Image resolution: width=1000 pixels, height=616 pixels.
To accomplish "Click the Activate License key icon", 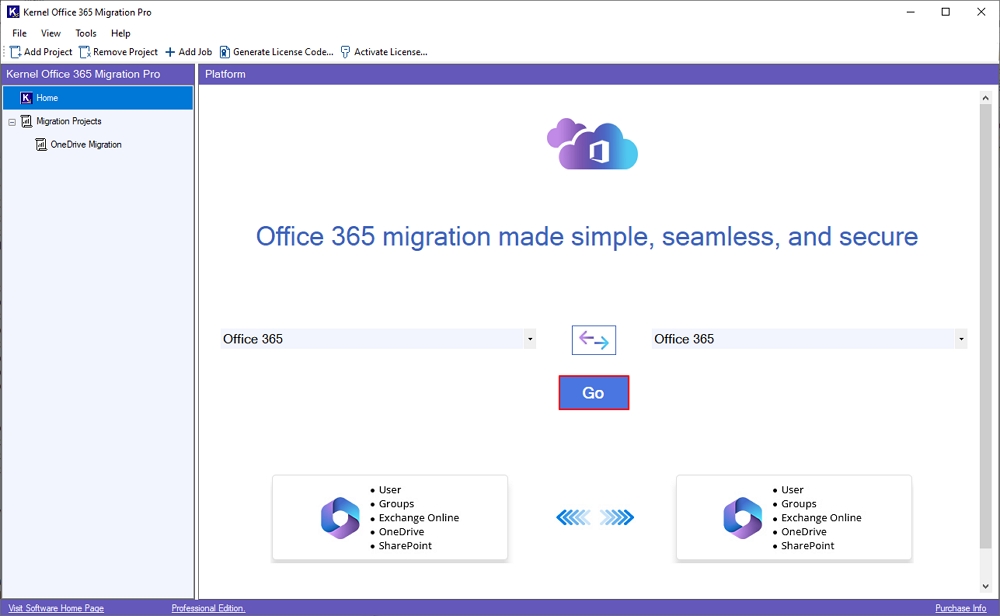I will (344, 51).
